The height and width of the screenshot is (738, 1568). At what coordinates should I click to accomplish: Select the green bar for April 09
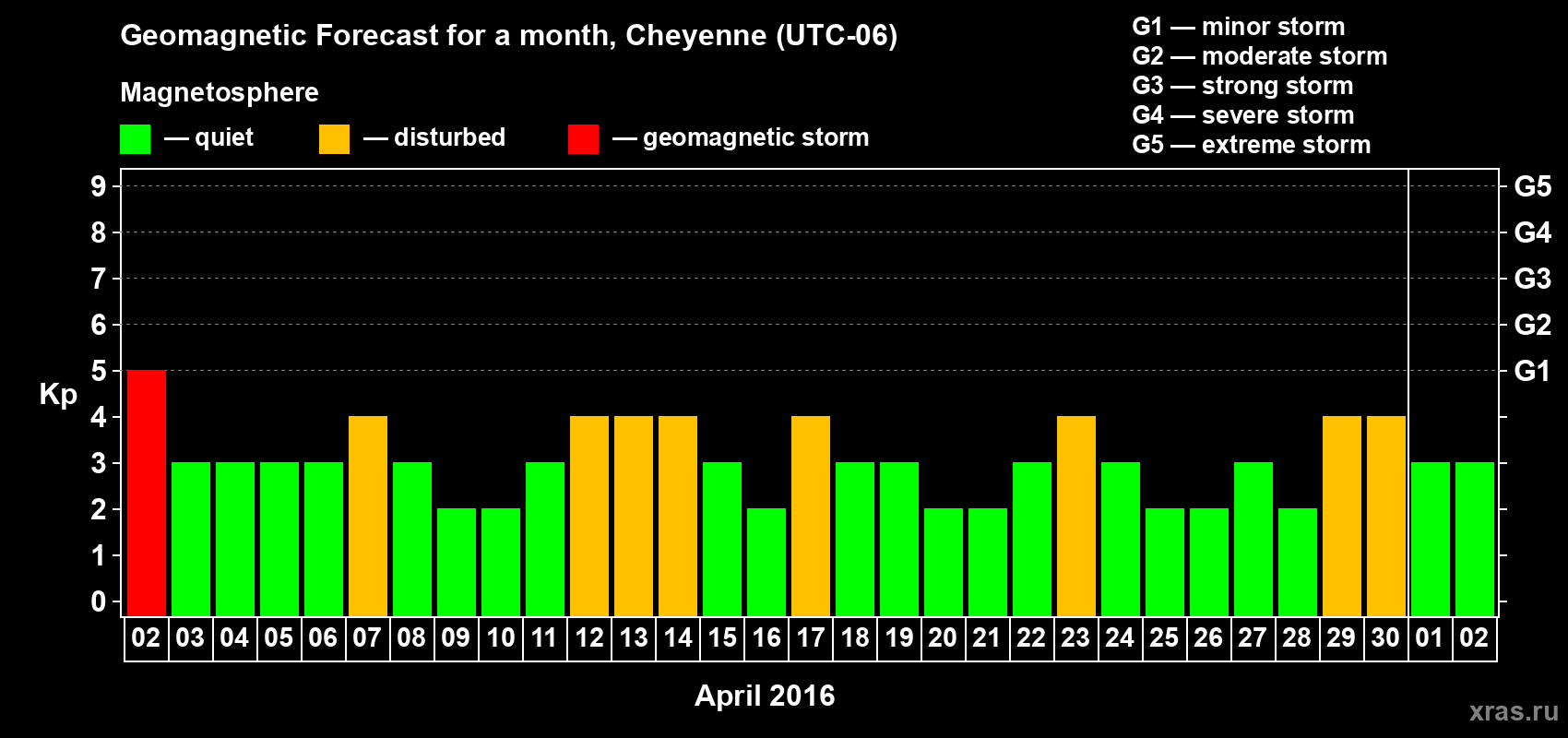[x=457, y=563]
